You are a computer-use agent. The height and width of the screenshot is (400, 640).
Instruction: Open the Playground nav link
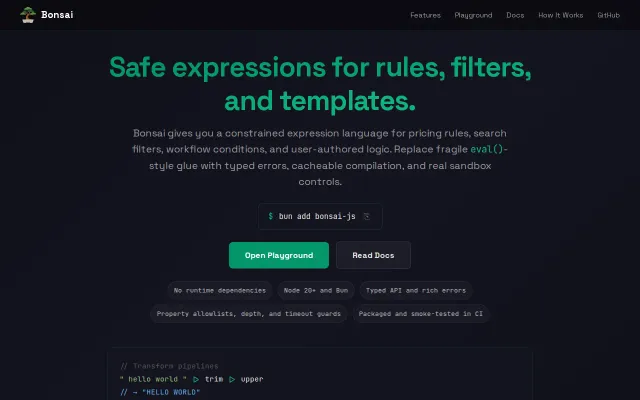click(x=473, y=15)
